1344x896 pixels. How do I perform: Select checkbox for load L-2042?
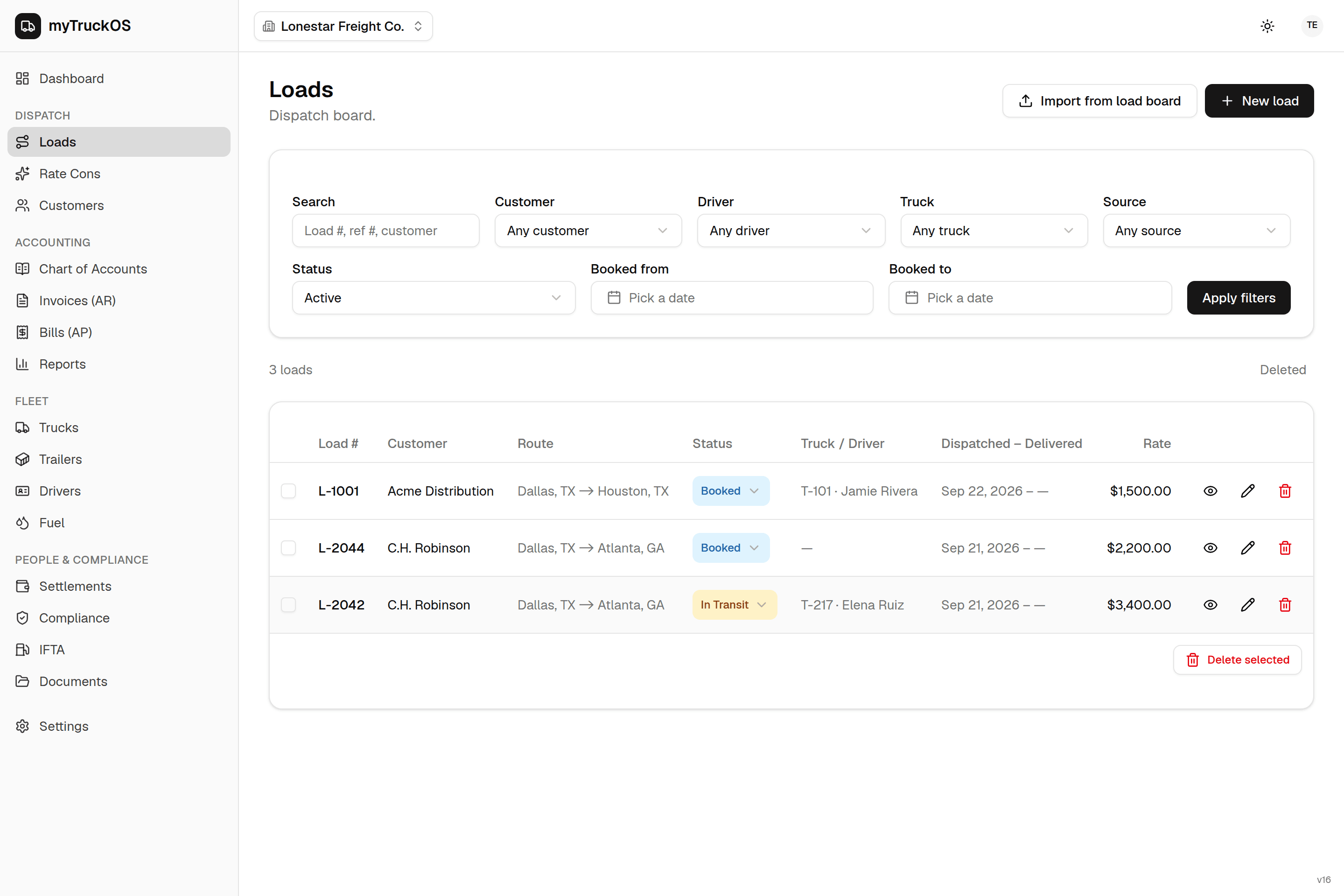point(288,605)
